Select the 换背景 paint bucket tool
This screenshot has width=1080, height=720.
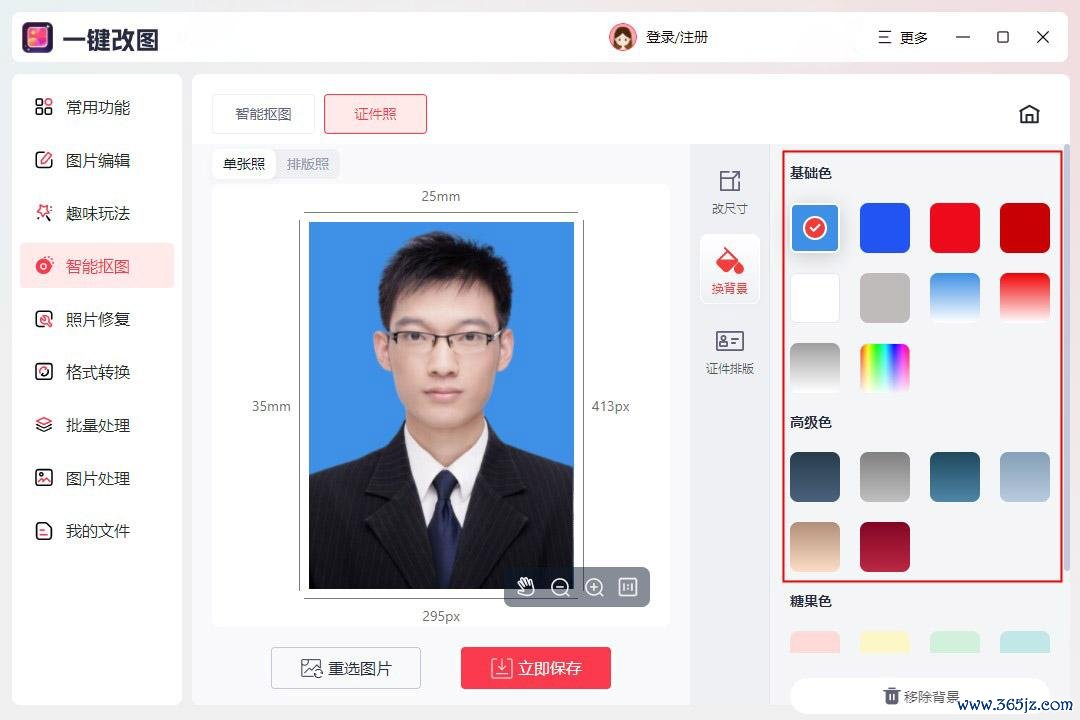[729, 270]
